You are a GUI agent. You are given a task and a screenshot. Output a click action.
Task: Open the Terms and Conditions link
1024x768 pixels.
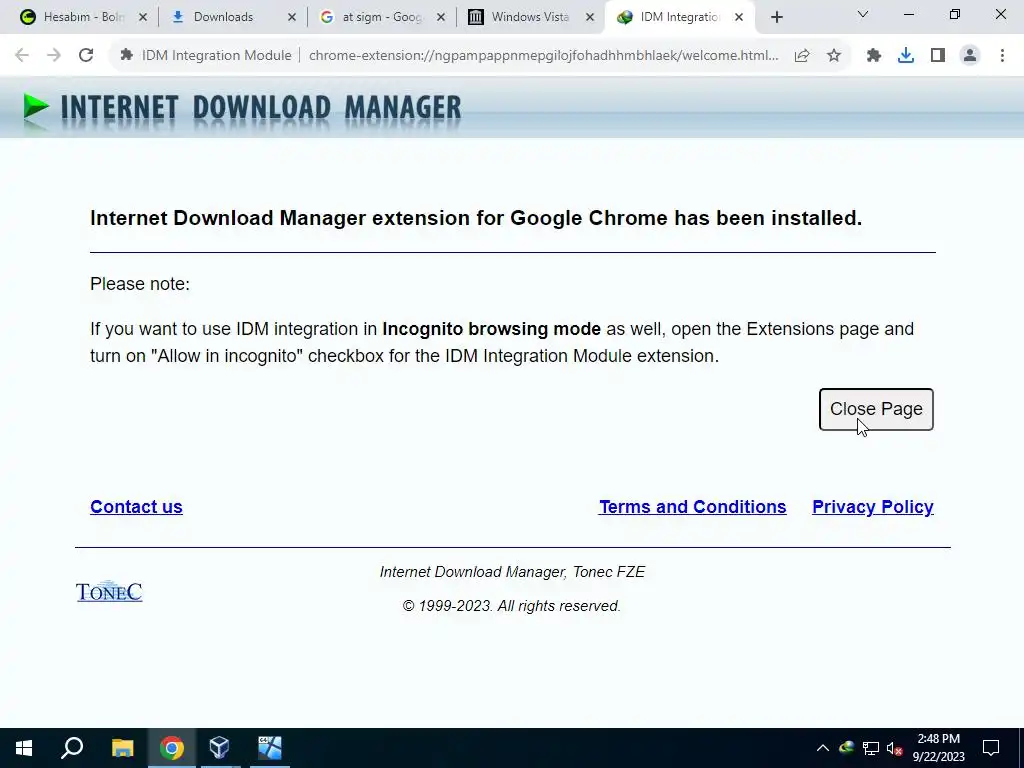pos(692,507)
